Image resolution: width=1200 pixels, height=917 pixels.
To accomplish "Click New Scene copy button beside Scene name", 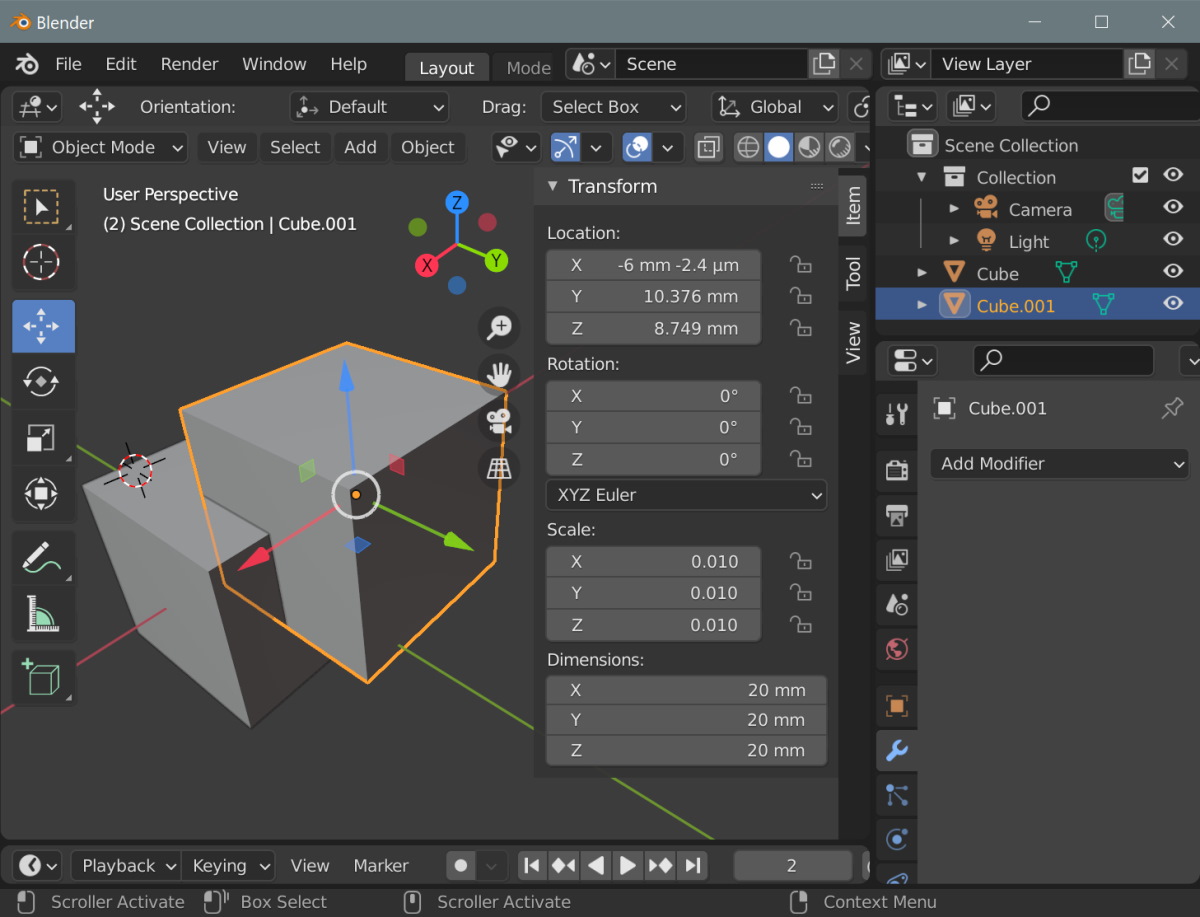I will tap(824, 63).
